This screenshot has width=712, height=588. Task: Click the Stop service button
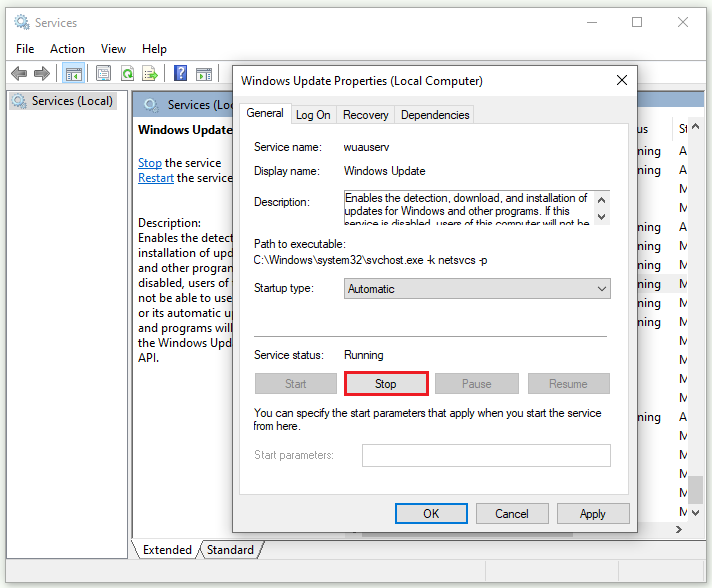coord(386,384)
